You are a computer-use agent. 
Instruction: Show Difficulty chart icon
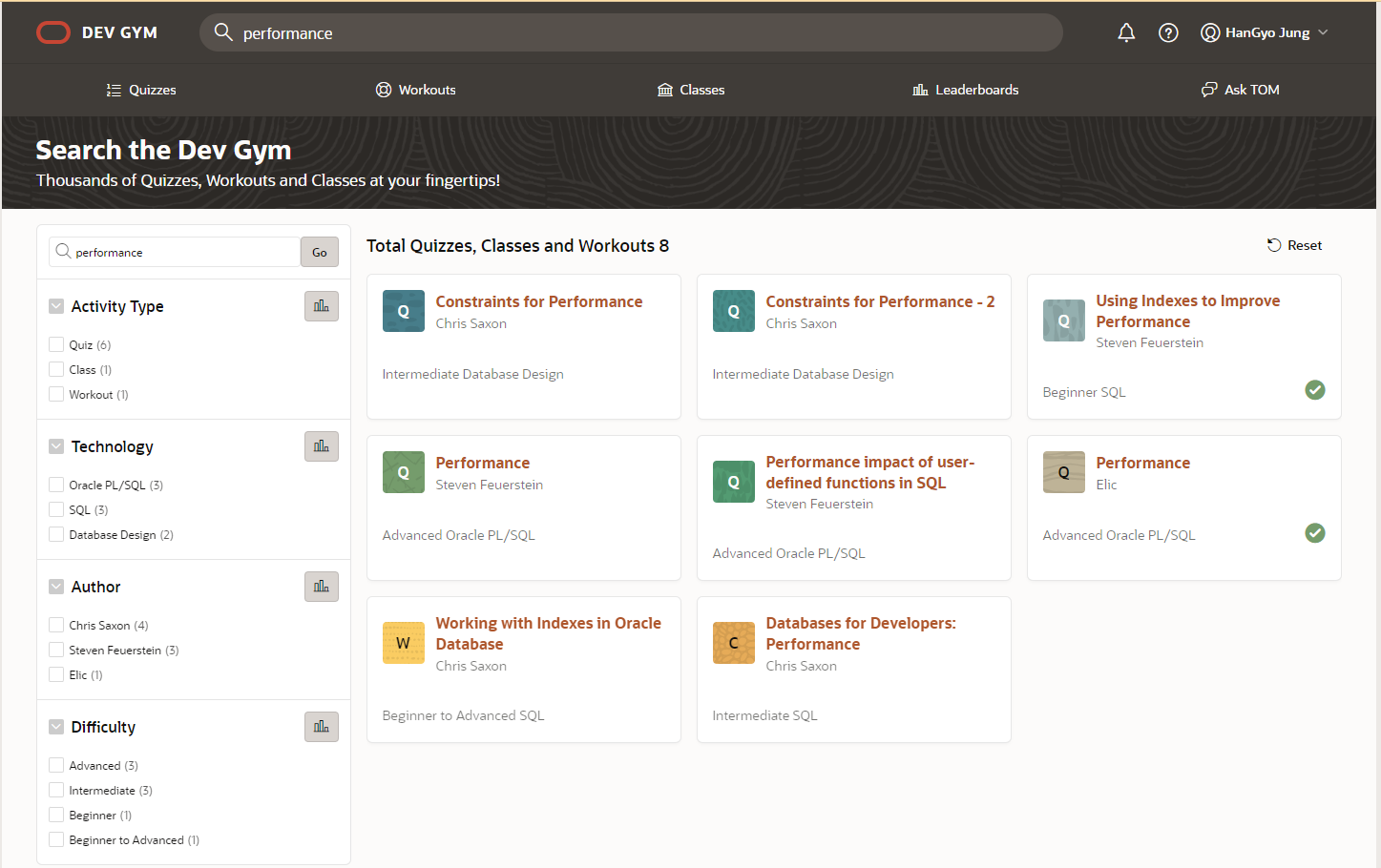coord(322,727)
